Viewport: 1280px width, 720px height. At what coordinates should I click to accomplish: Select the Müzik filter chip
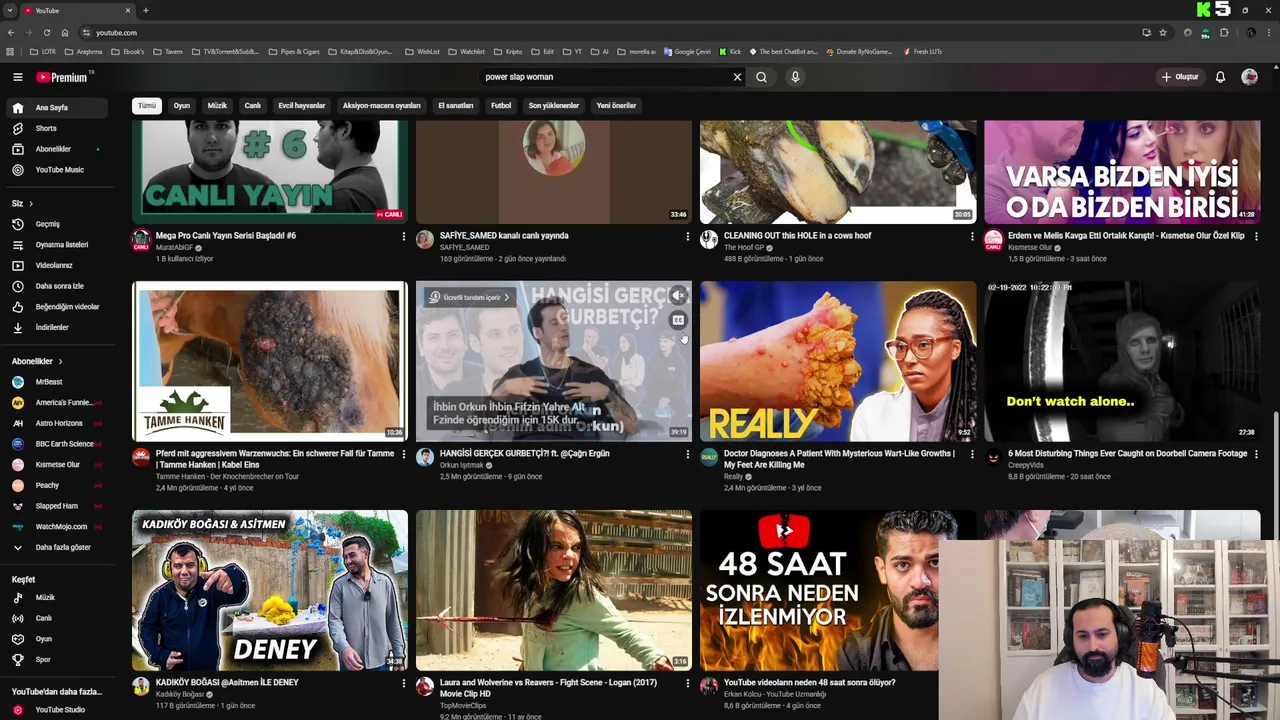tap(217, 105)
